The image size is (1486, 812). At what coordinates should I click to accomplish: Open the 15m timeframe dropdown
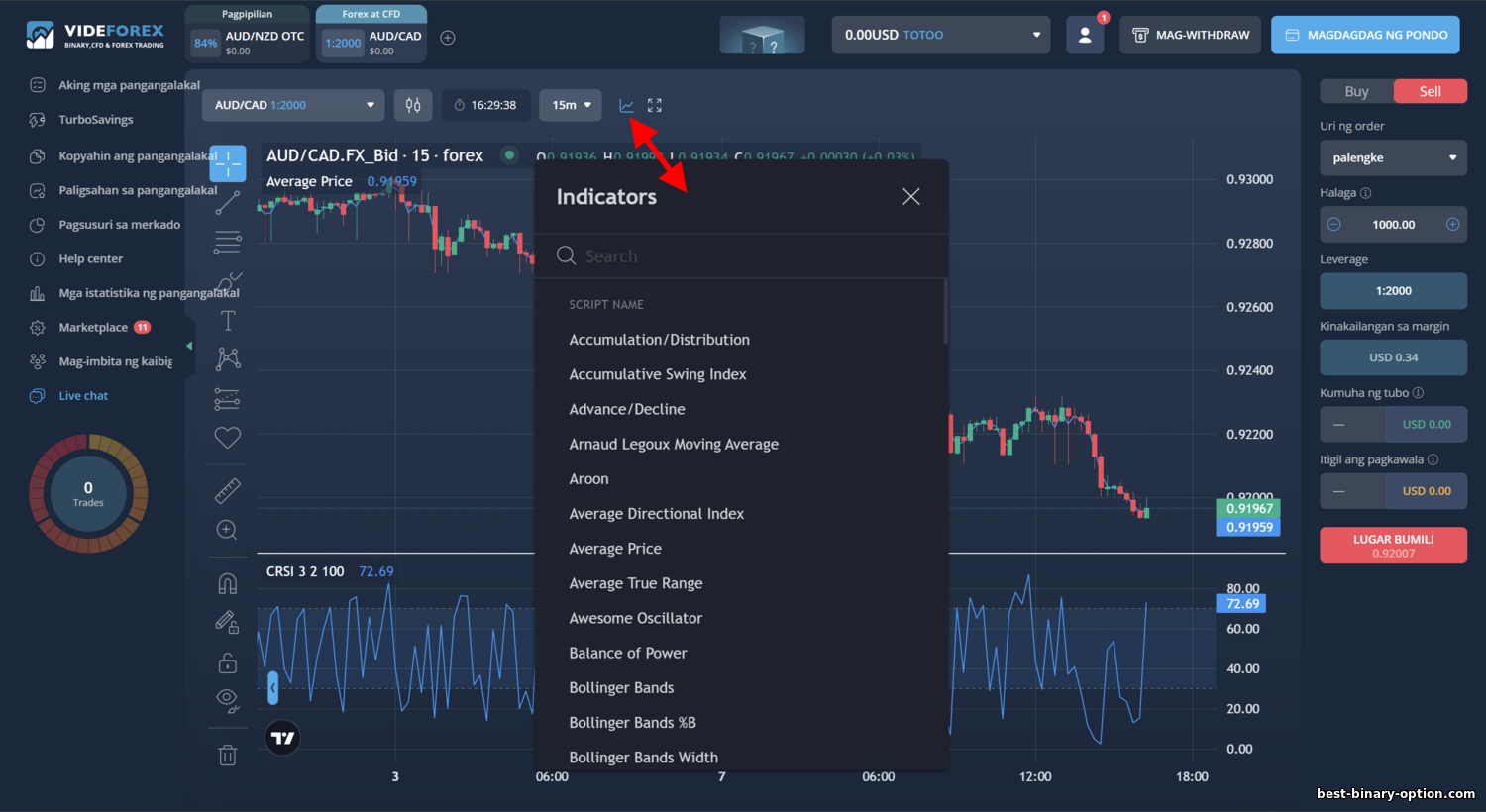tap(571, 105)
